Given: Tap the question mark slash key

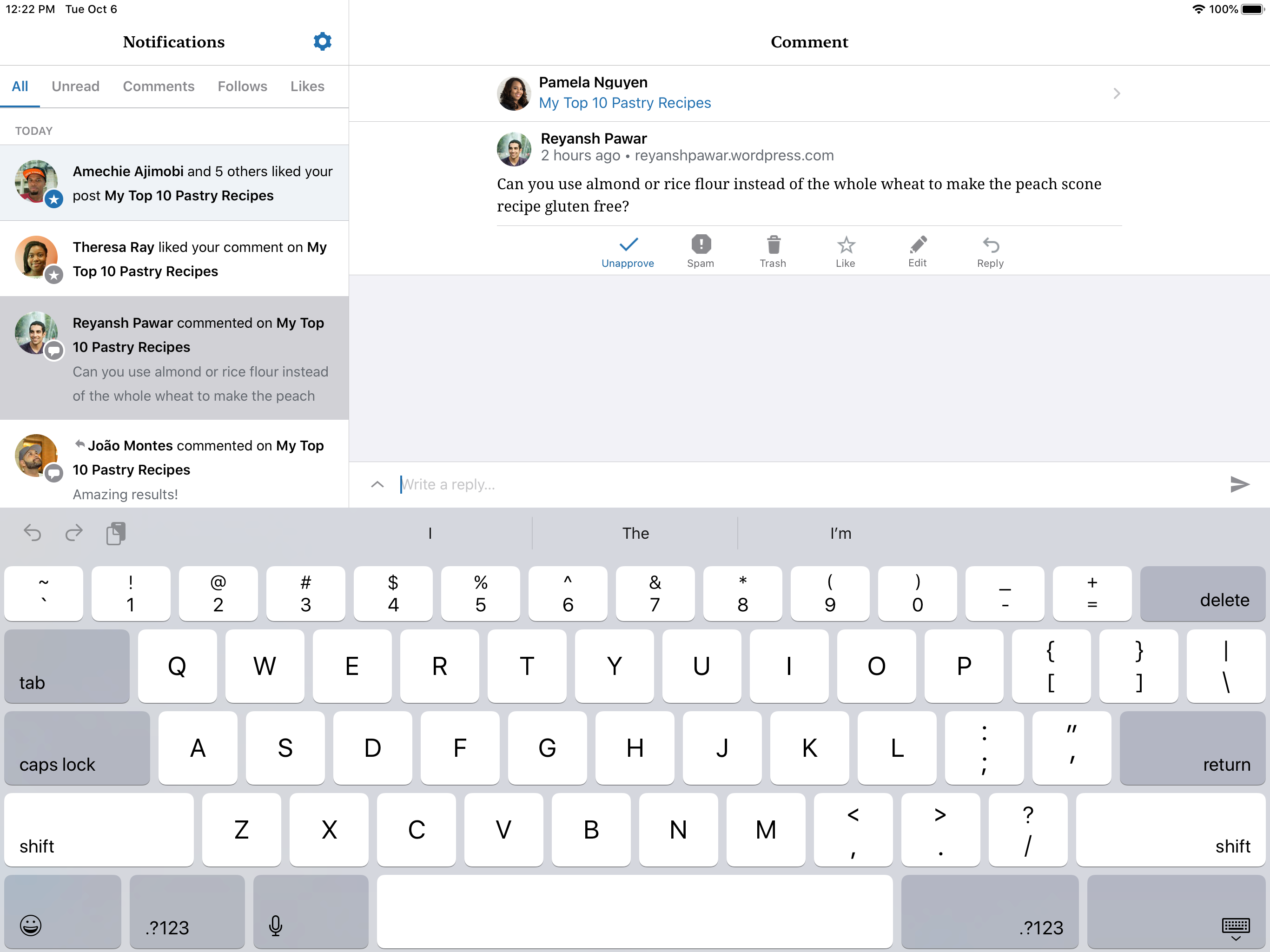Looking at the screenshot, I should (x=1028, y=829).
